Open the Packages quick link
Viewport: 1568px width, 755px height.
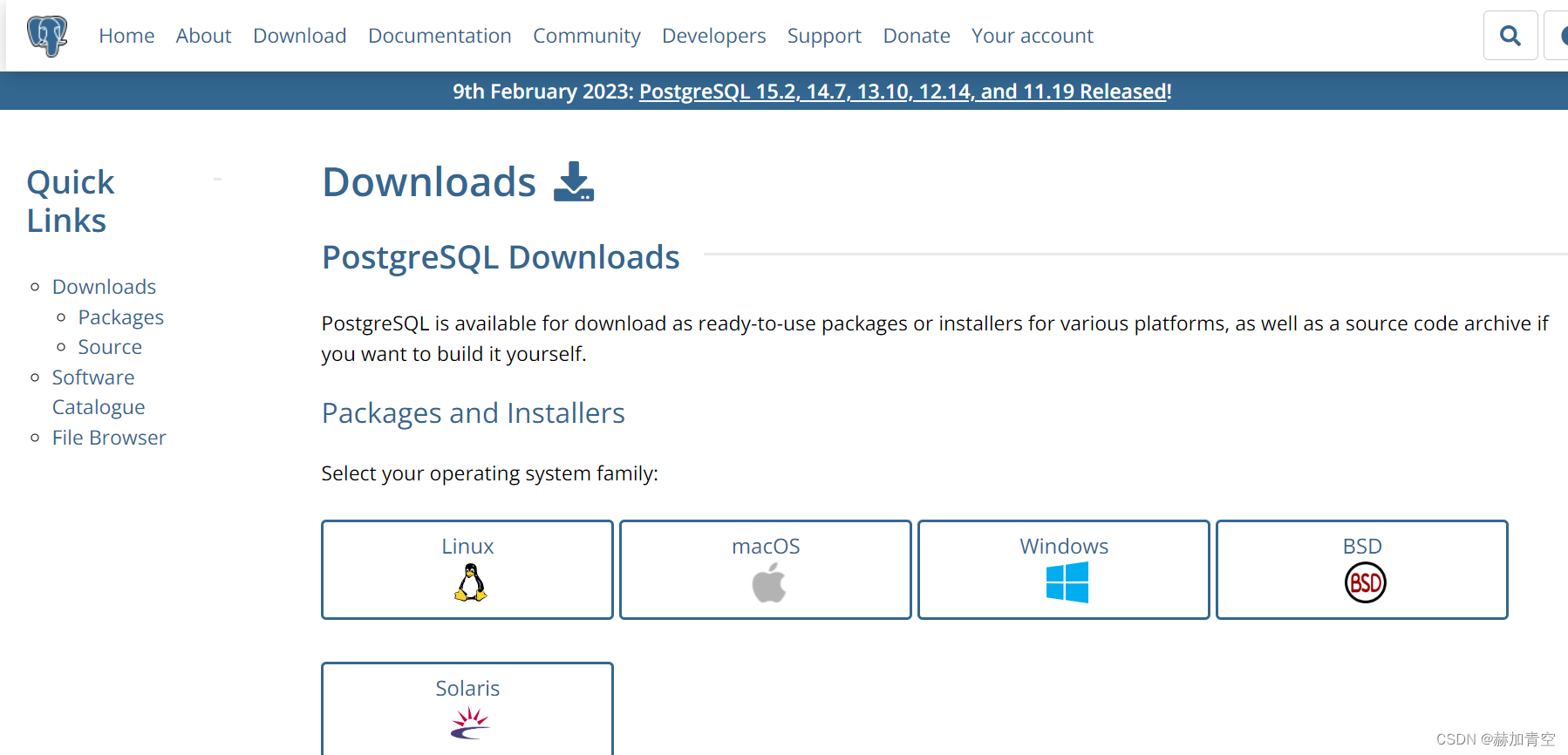(x=121, y=317)
